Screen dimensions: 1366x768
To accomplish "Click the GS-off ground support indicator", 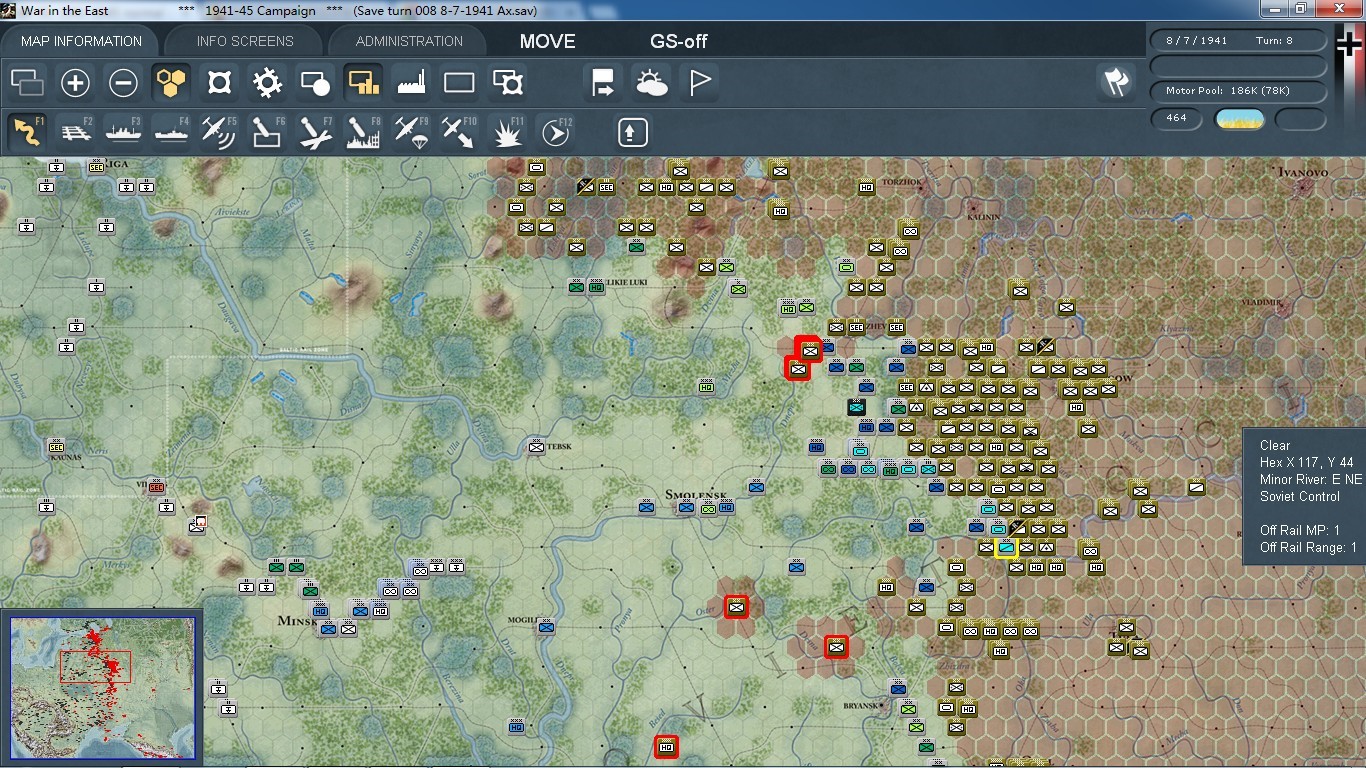I will [679, 41].
